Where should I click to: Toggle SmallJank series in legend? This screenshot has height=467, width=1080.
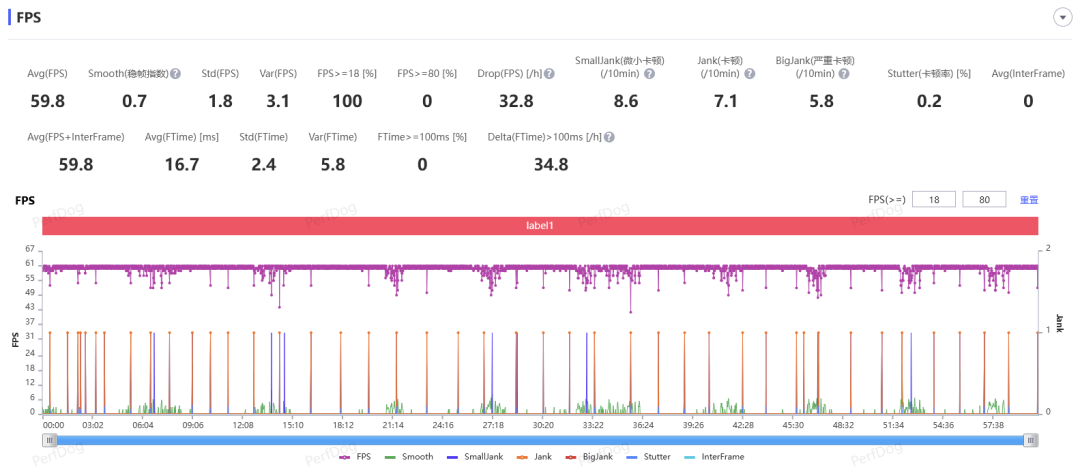[x=477, y=457]
